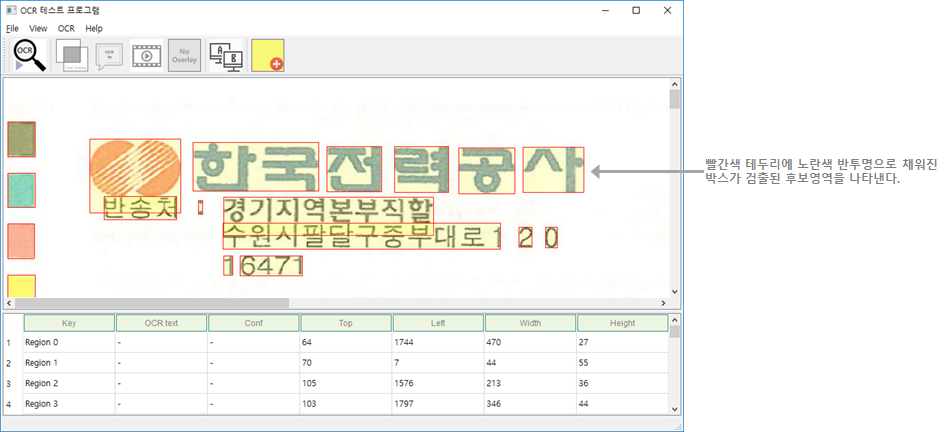Click the Left value 1576

pyautogui.click(x=437, y=384)
